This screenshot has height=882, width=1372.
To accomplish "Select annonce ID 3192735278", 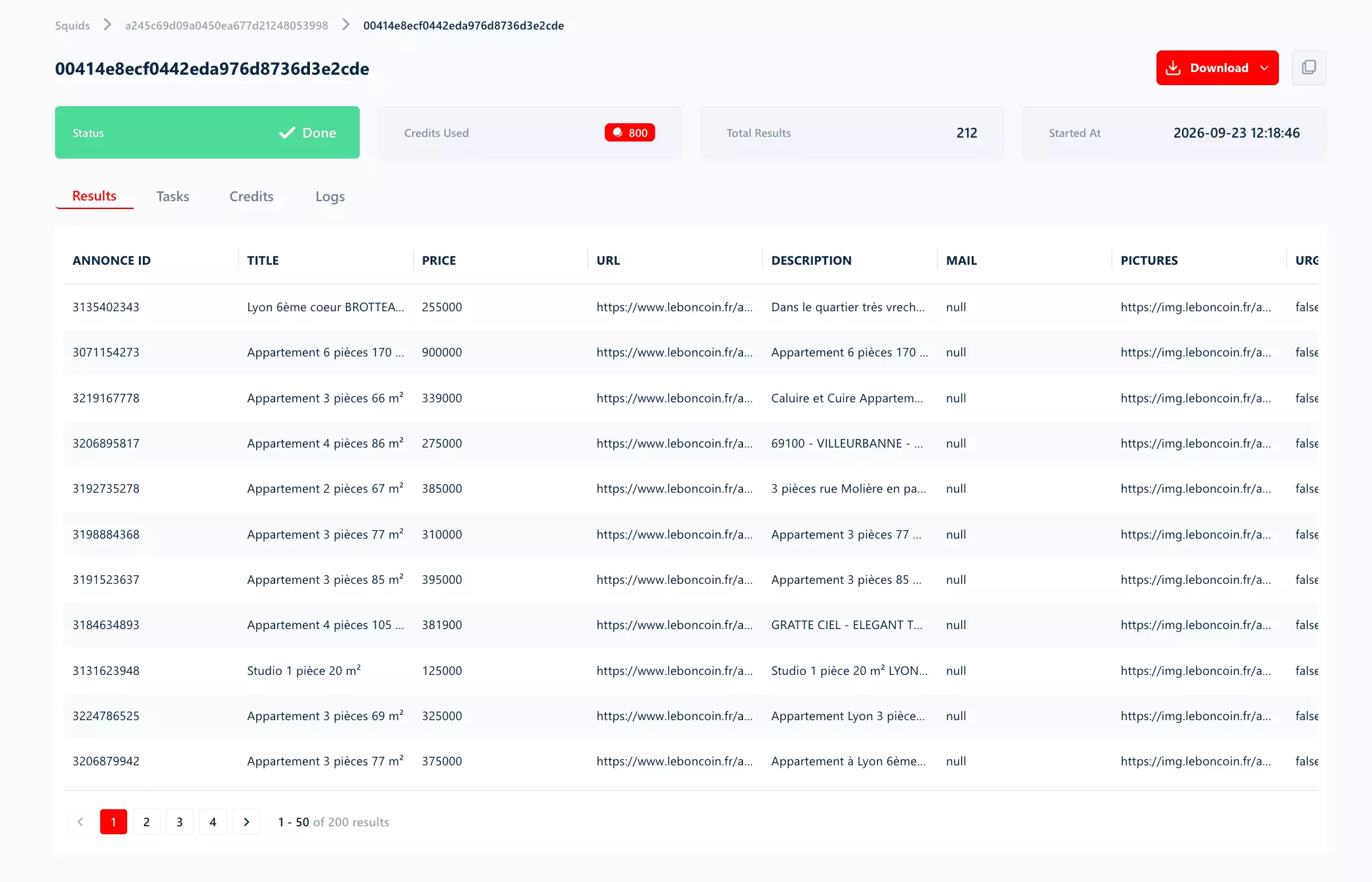I will coord(106,488).
